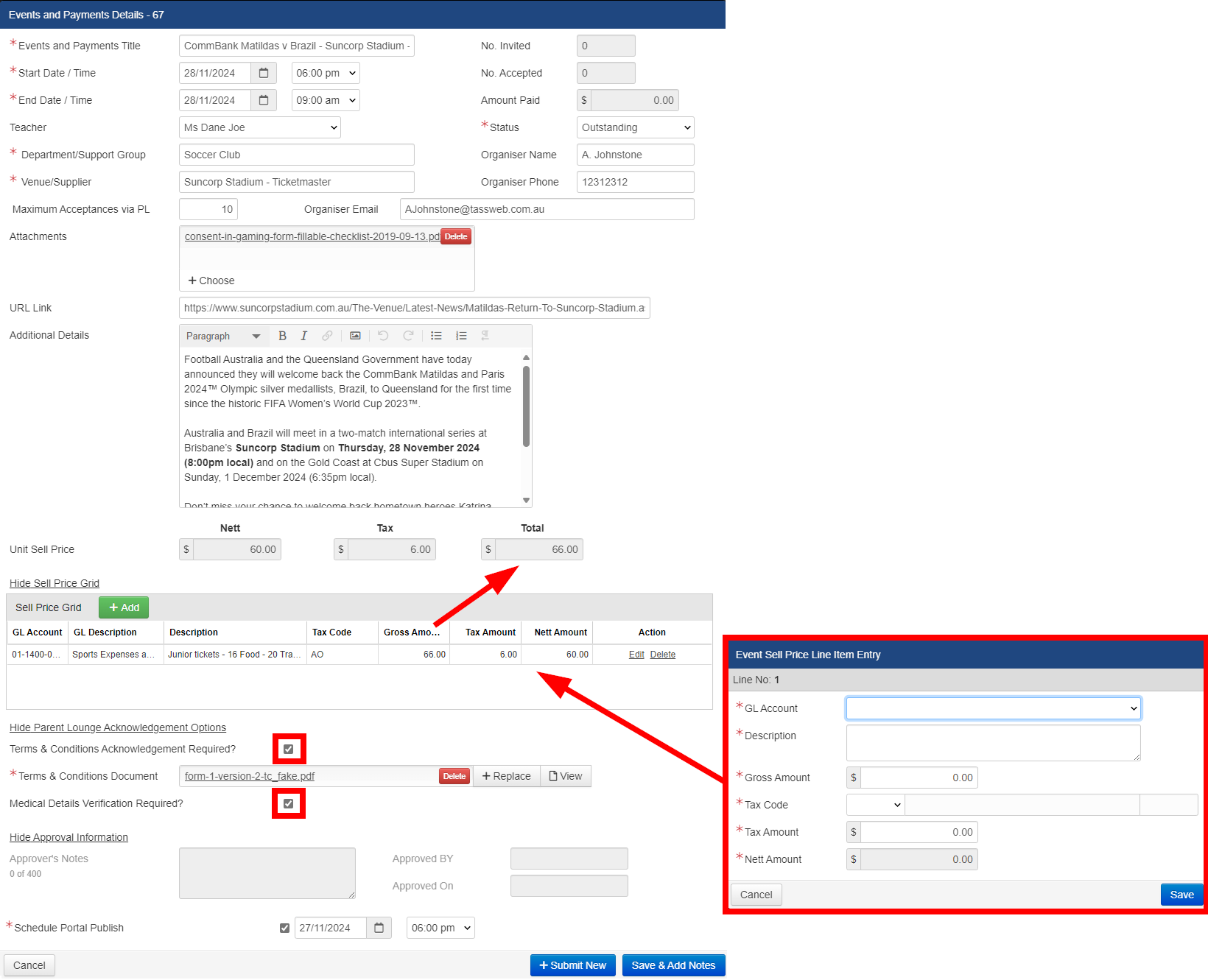Replace the Terms & Conditions document

pos(507,776)
